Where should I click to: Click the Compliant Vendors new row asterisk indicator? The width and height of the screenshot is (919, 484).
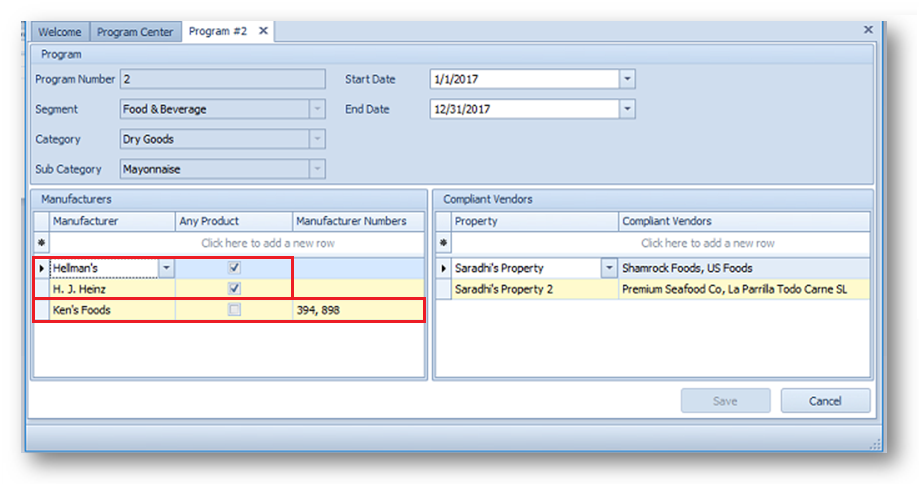[x=443, y=243]
